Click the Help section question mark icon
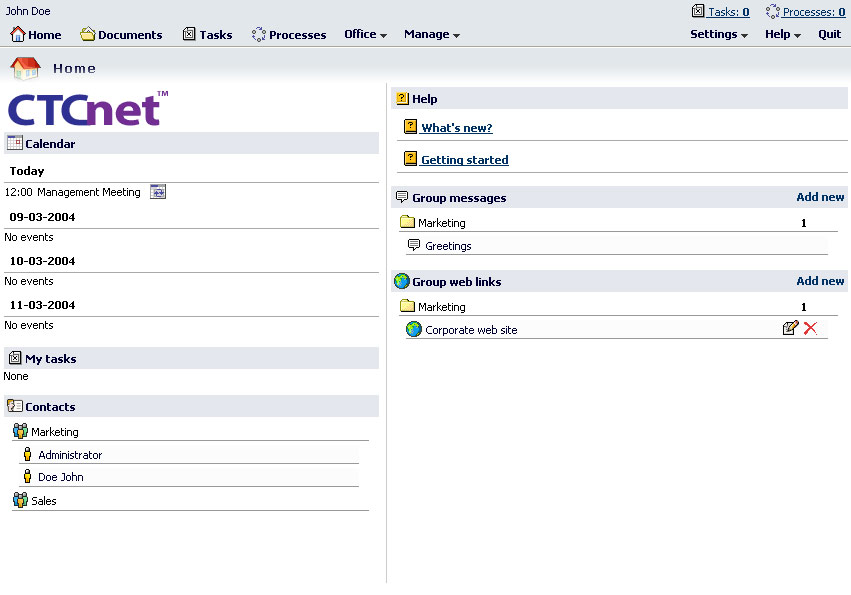Viewport: 851px width, 595px height. (402, 98)
